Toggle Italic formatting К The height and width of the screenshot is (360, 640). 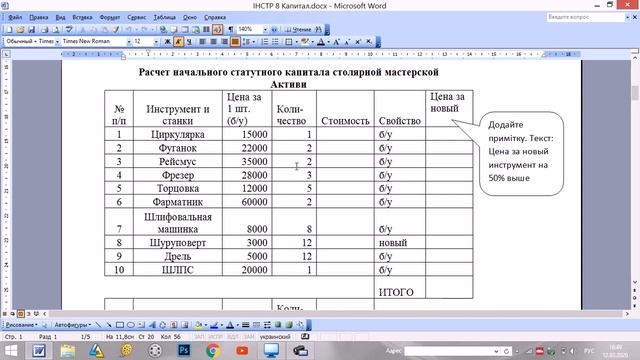pos(178,42)
